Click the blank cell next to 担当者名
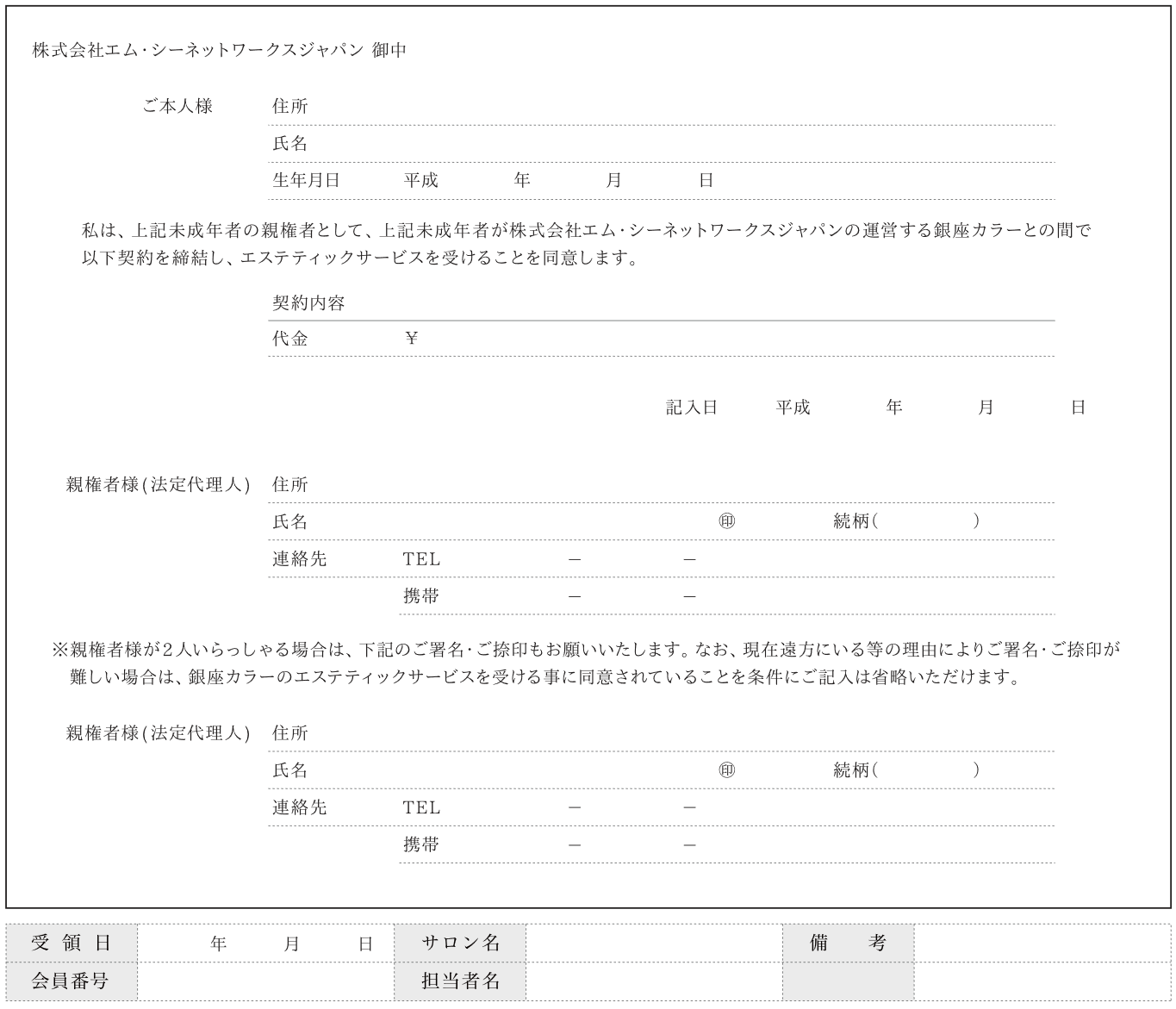The width and height of the screenshot is (1176, 1009). [654, 981]
